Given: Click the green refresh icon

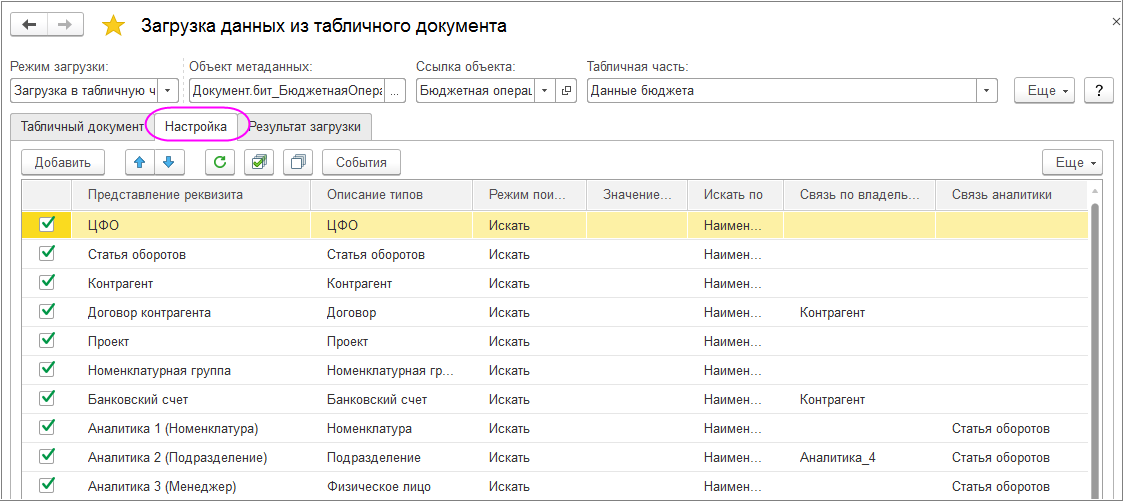Looking at the screenshot, I should pos(220,162).
